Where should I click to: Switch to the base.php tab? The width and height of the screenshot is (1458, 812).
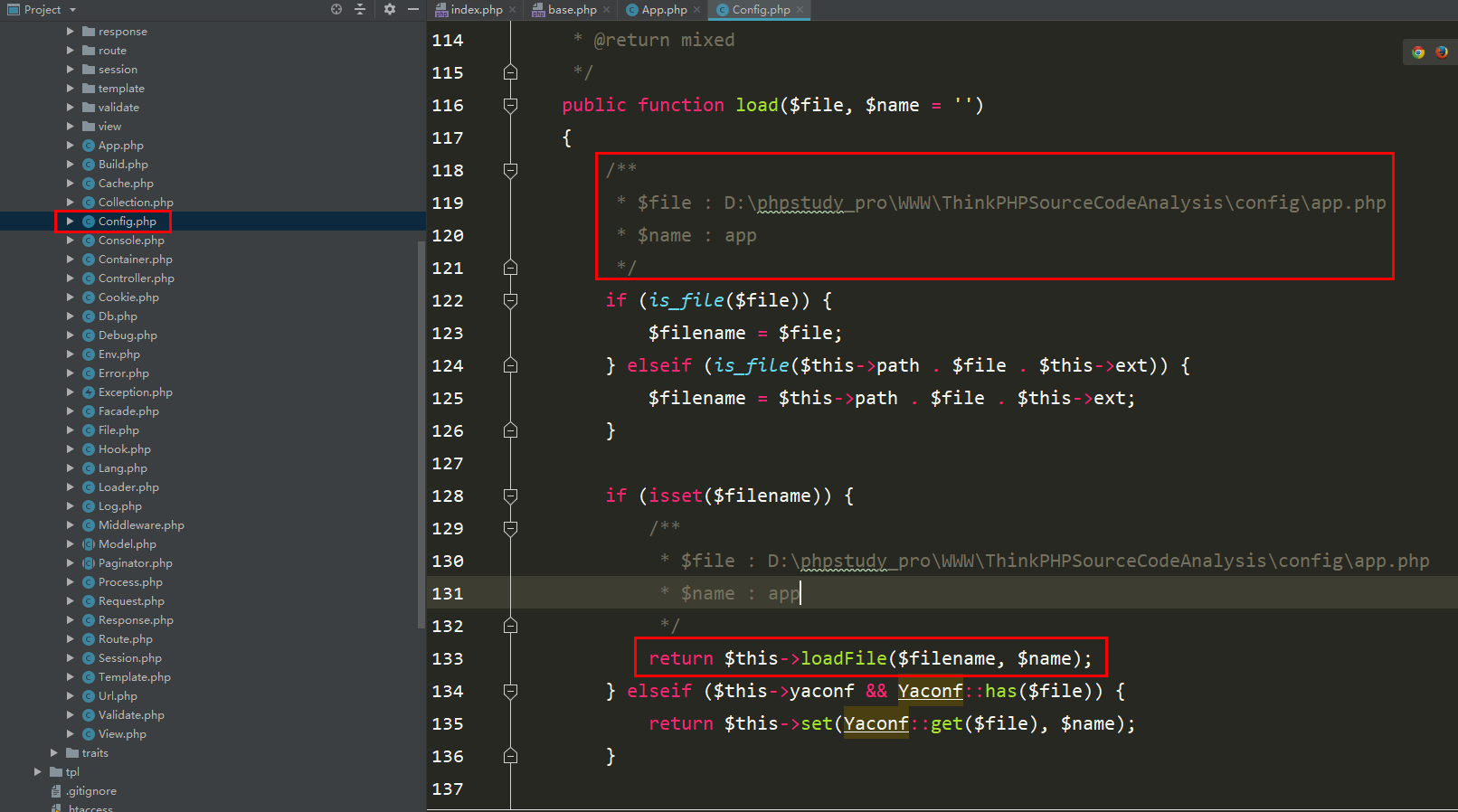pos(573,10)
